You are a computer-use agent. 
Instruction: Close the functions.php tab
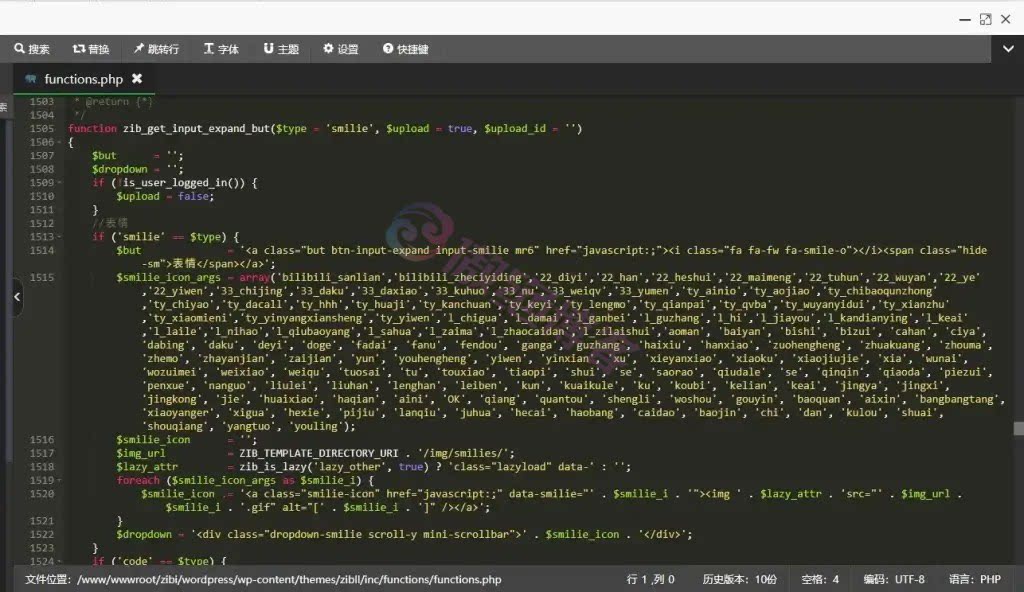137,78
